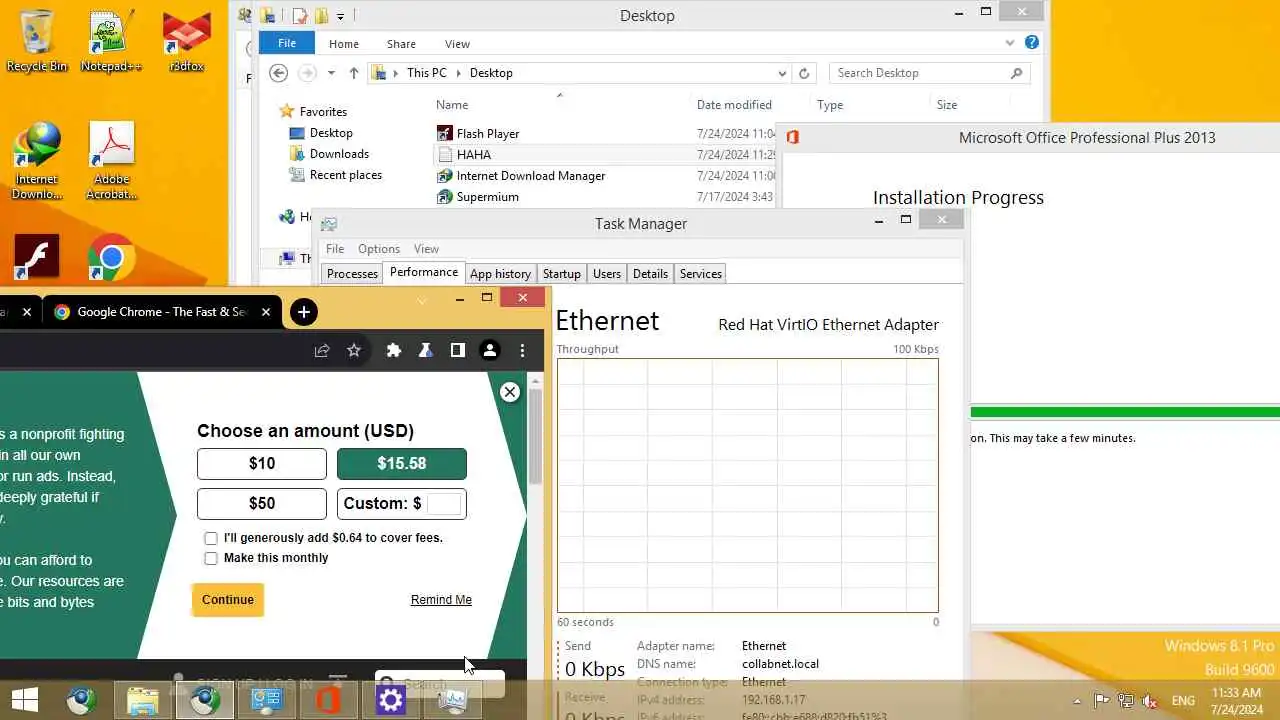Sort Explorer list by Date modified

pyautogui.click(x=734, y=105)
